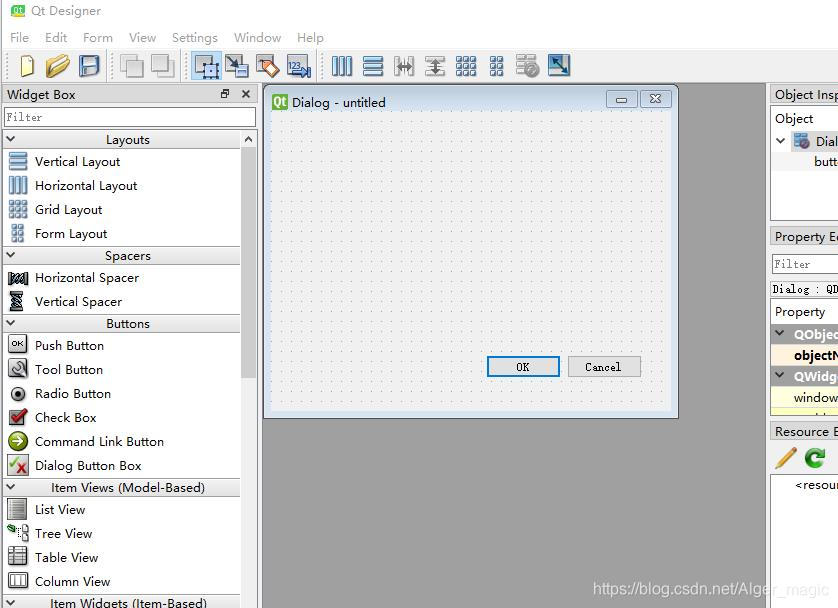Click the Widget Box scrollbar up arrow
The height and width of the screenshot is (608, 838).
(249, 139)
